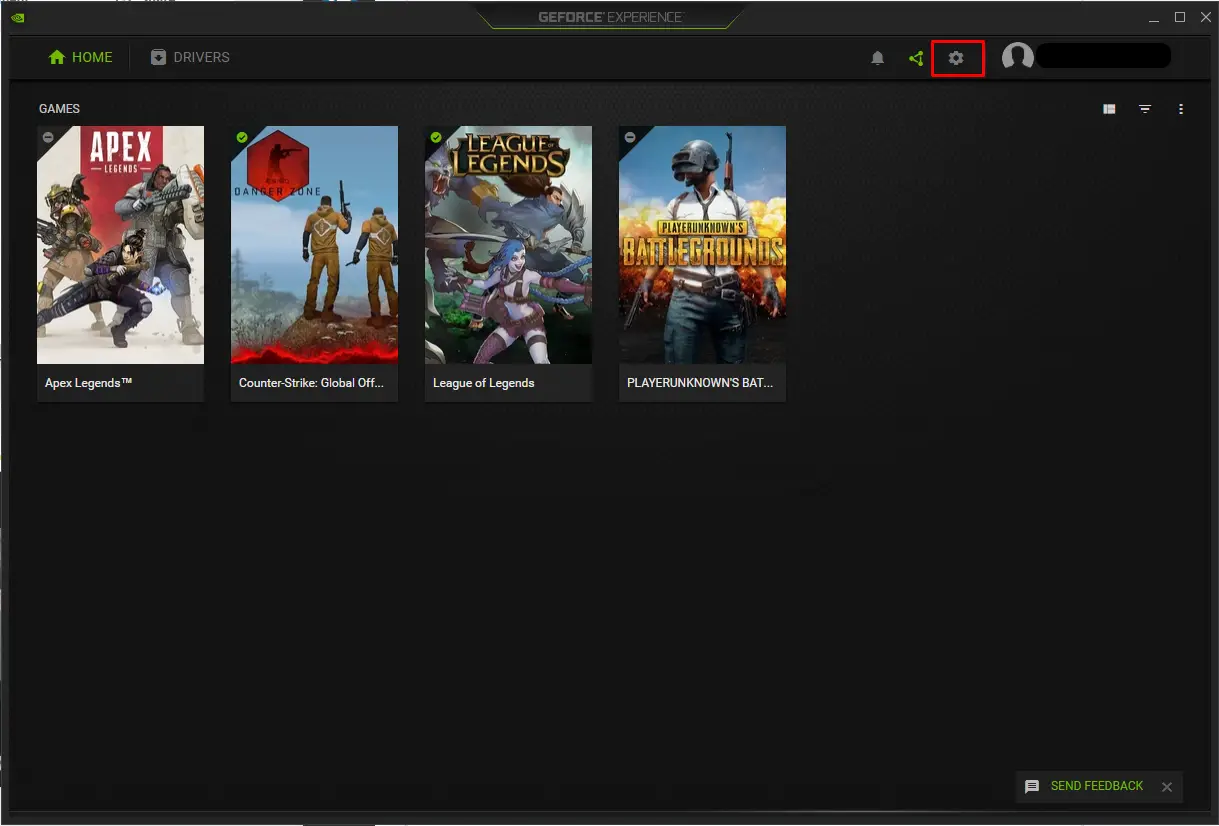
Task: Open Counter-Strike Danger Zone cover art
Action: (x=314, y=245)
